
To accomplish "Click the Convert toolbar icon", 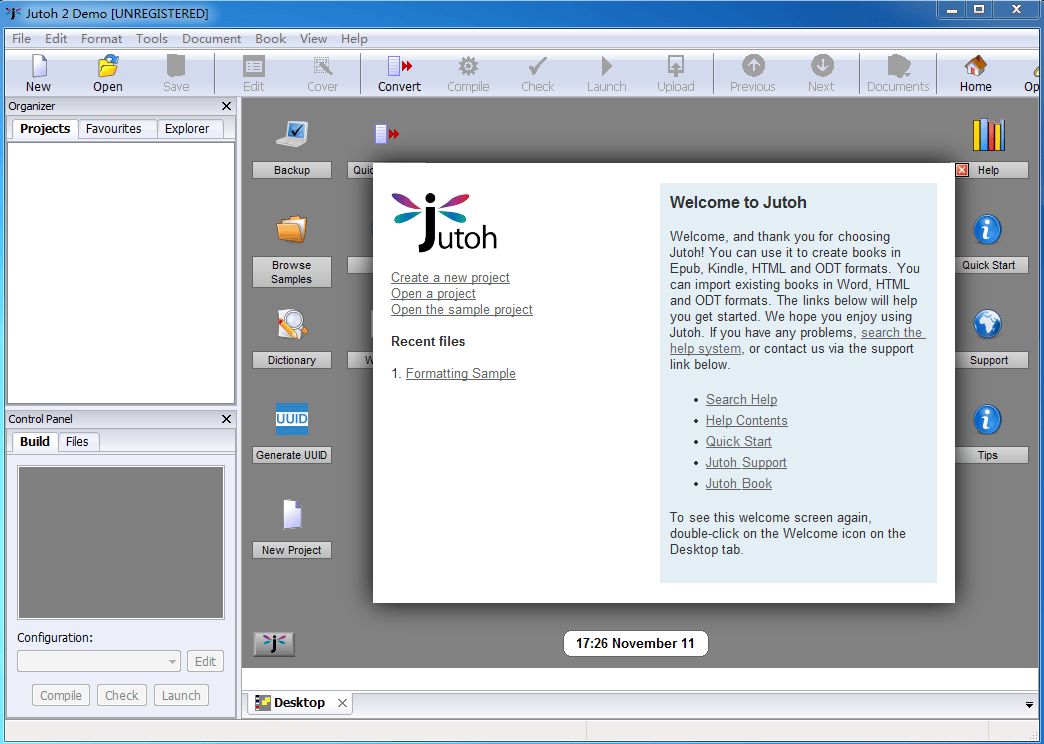I will pyautogui.click(x=398, y=73).
